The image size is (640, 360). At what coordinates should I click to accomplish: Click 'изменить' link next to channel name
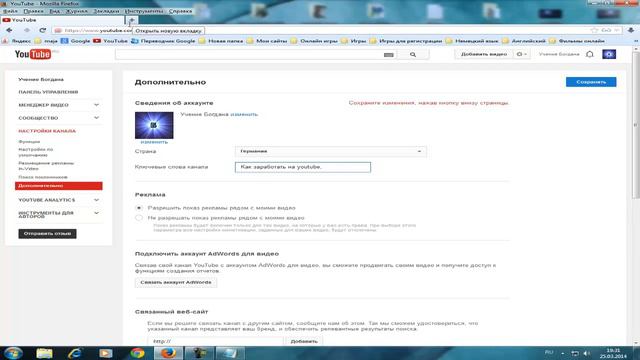[x=244, y=114]
